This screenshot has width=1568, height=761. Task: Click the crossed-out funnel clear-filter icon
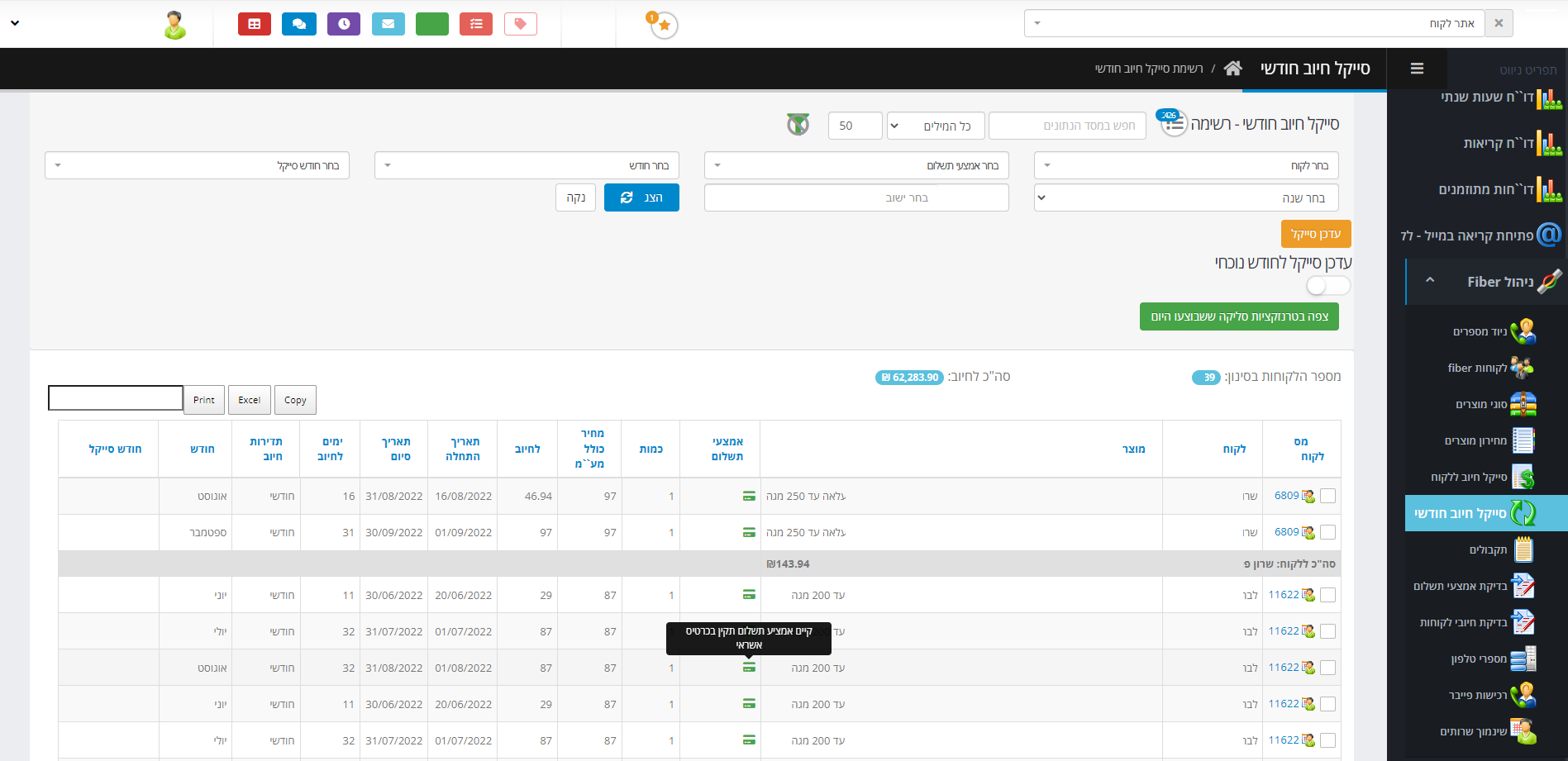pyautogui.click(x=798, y=125)
